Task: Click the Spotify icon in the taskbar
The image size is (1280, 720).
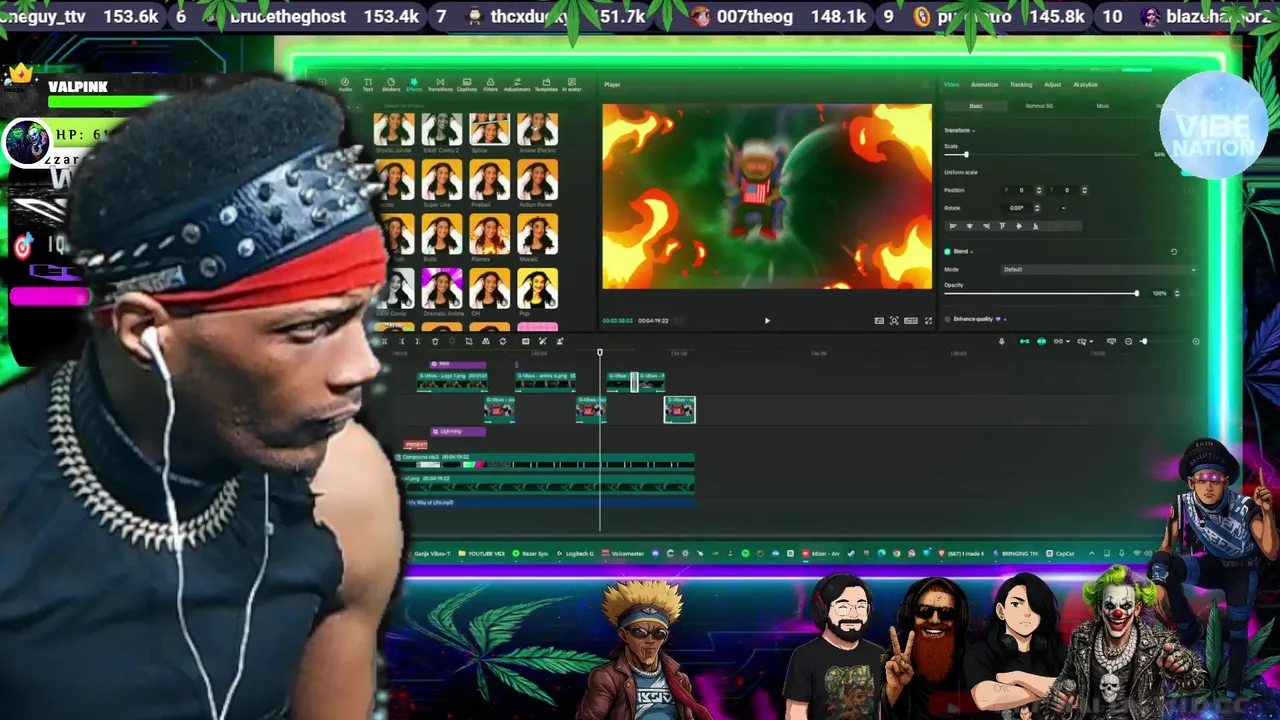Action: pyautogui.click(x=745, y=554)
